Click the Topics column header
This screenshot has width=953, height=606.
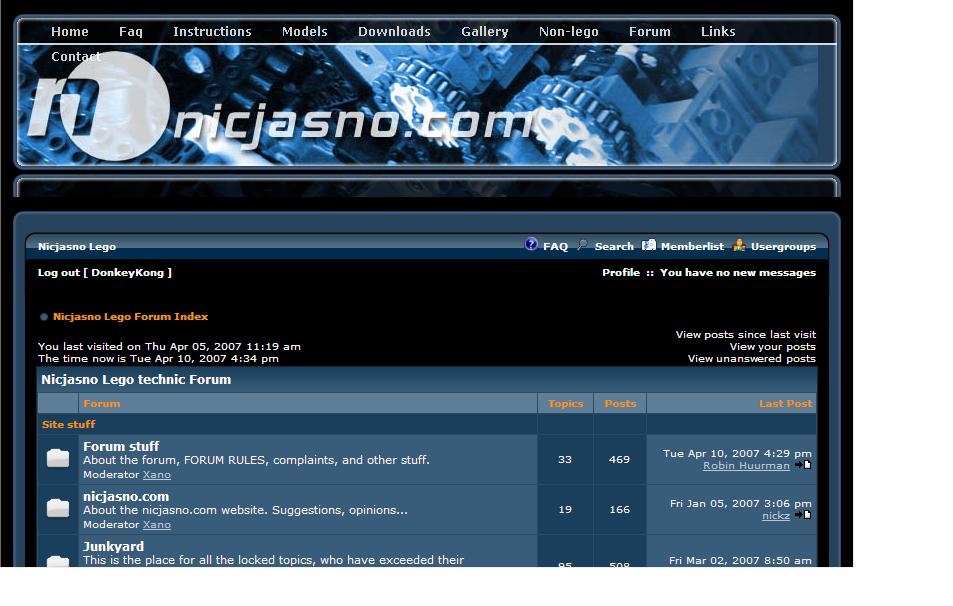(x=565, y=404)
